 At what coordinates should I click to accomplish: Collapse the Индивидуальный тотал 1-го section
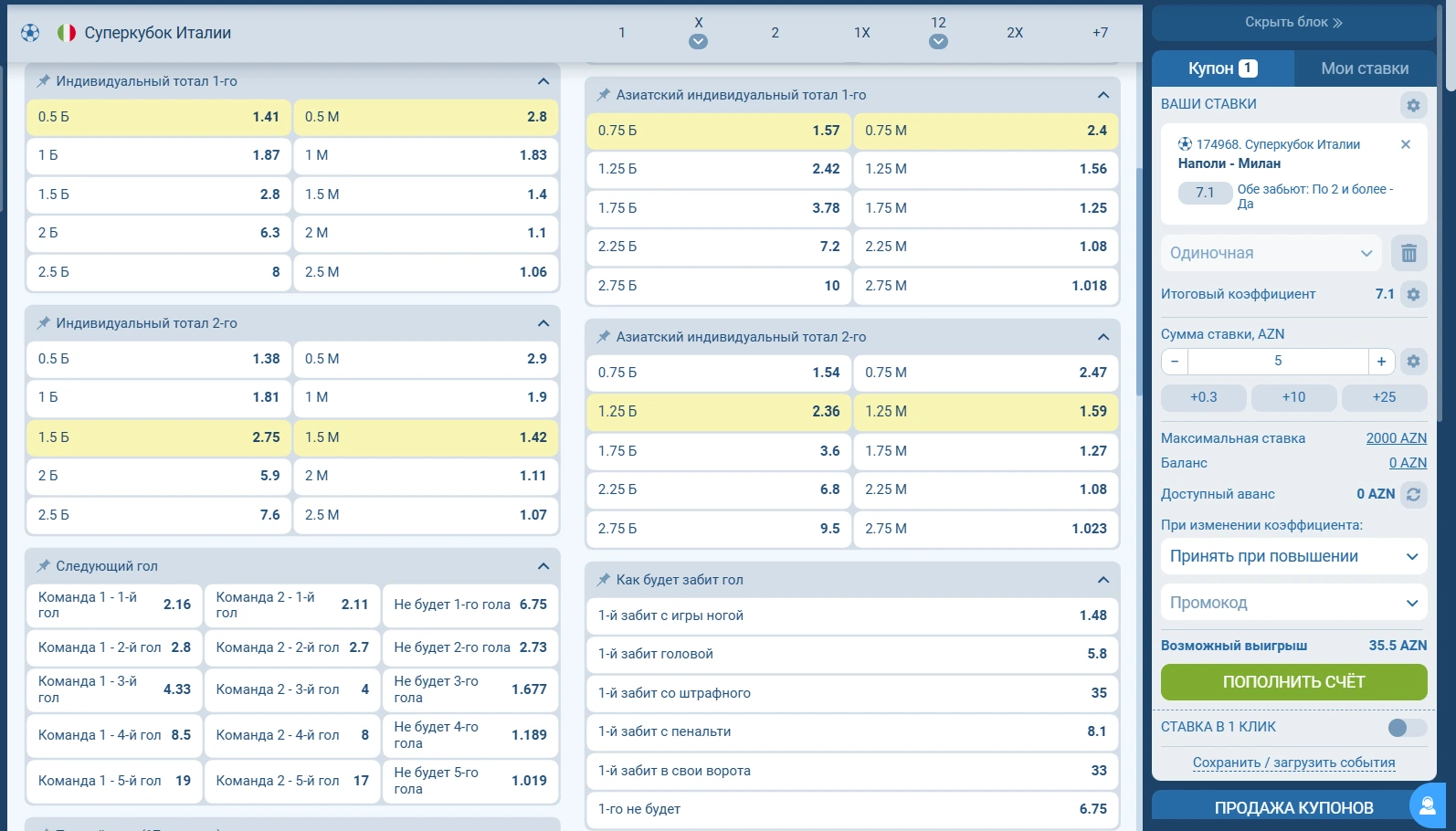pyautogui.click(x=543, y=81)
